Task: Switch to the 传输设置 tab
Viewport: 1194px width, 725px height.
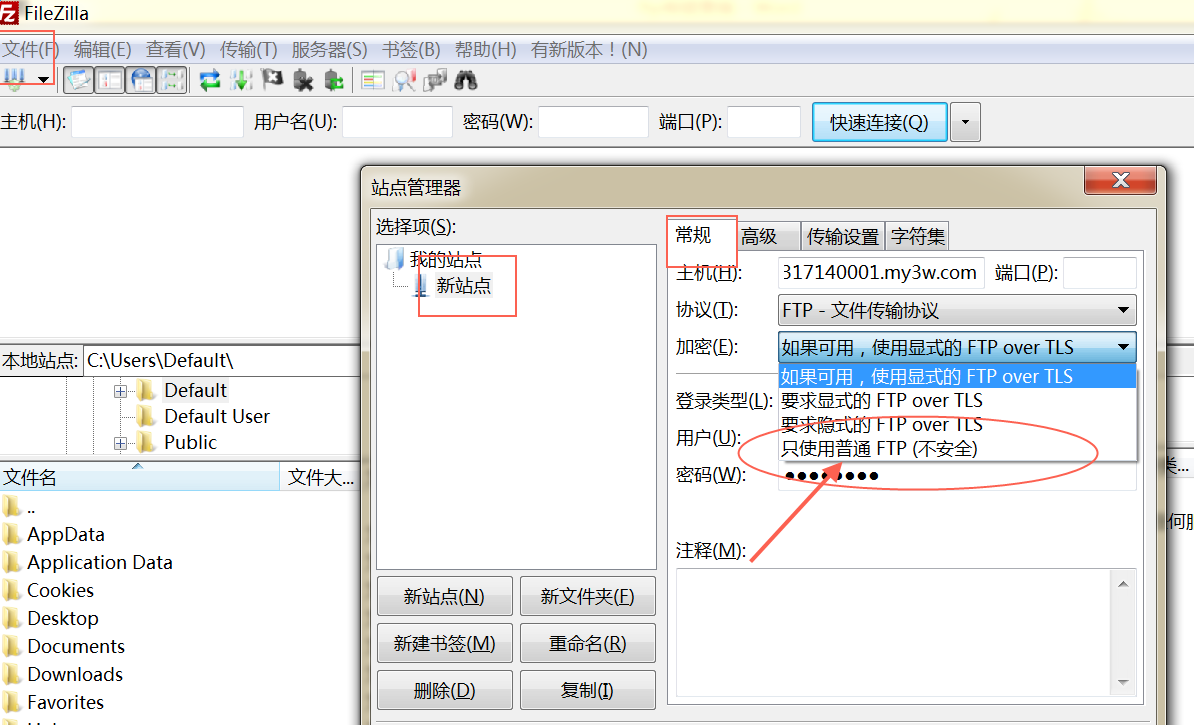Action: (843, 236)
